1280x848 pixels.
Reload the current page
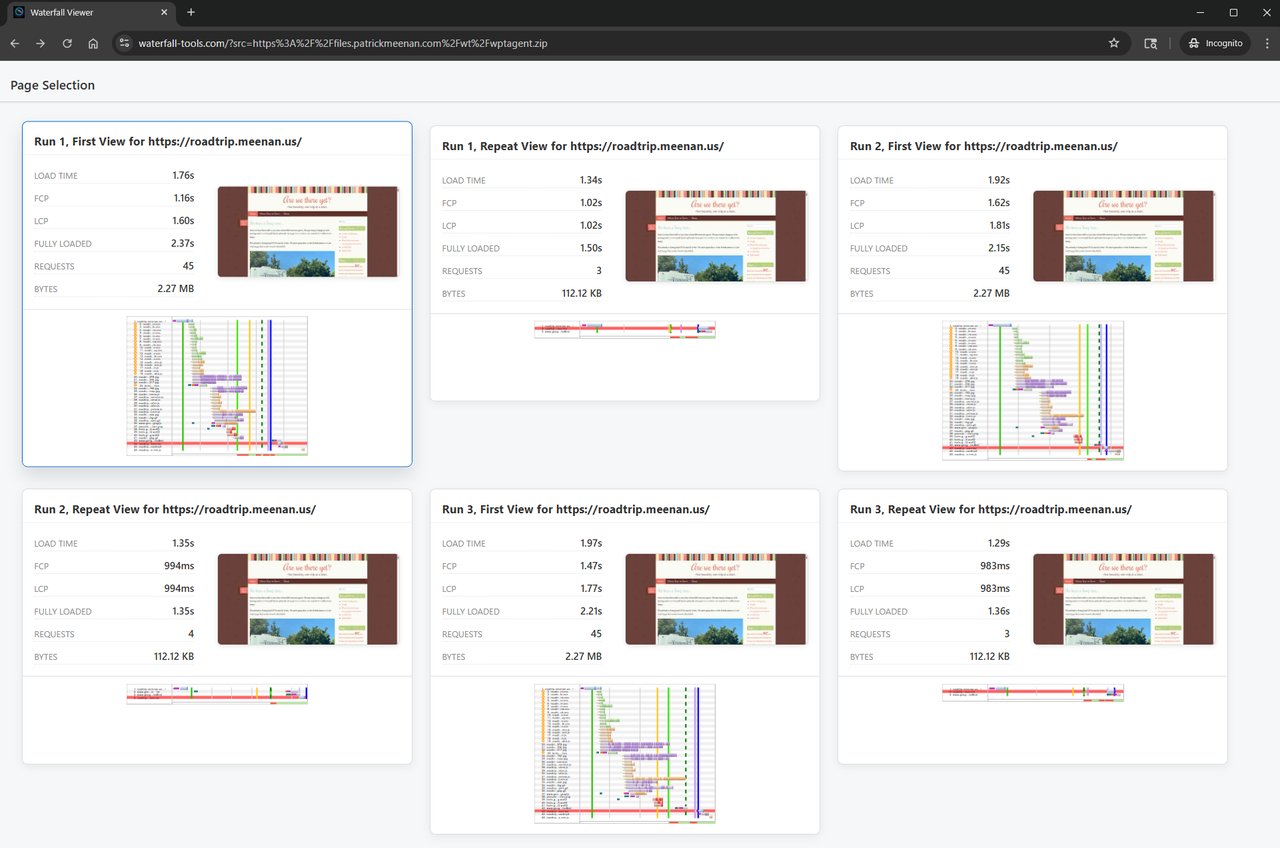pyautogui.click(x=67, y=43)
